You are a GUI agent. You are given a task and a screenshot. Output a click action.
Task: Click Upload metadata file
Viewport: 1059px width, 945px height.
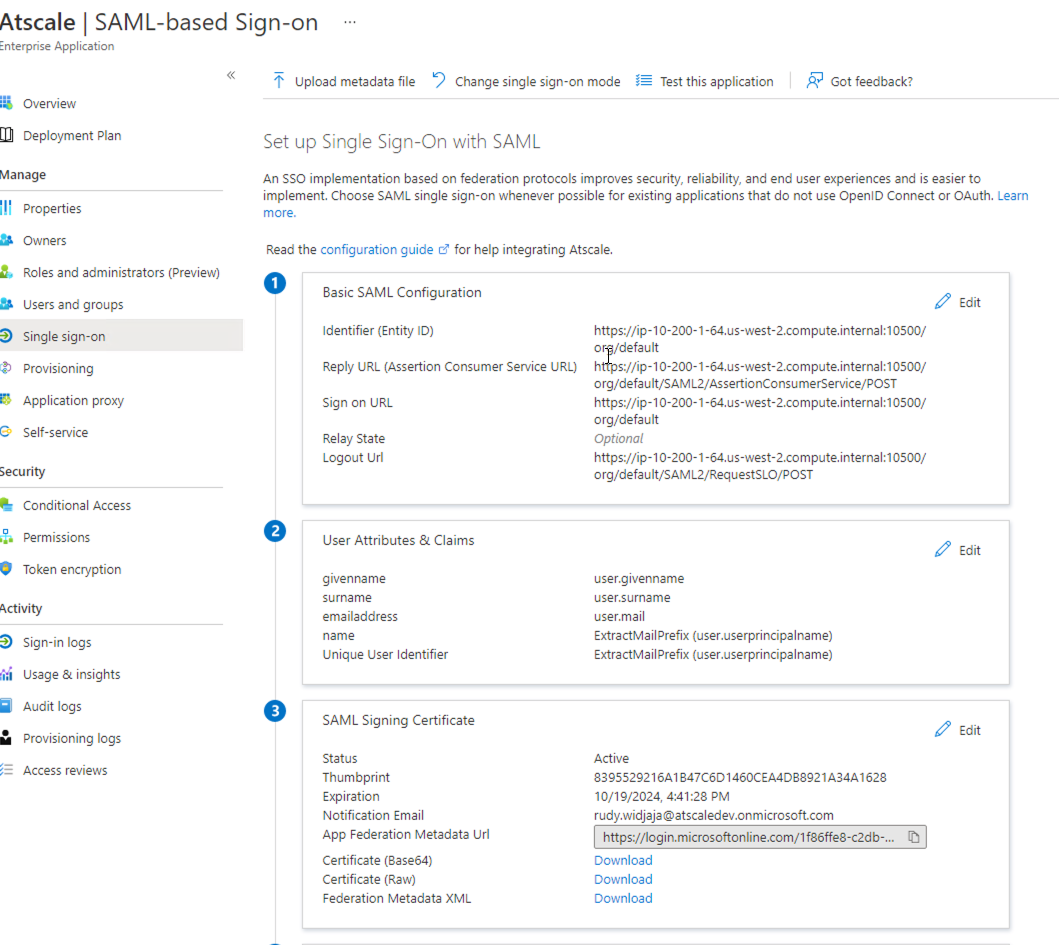[344, 81]
